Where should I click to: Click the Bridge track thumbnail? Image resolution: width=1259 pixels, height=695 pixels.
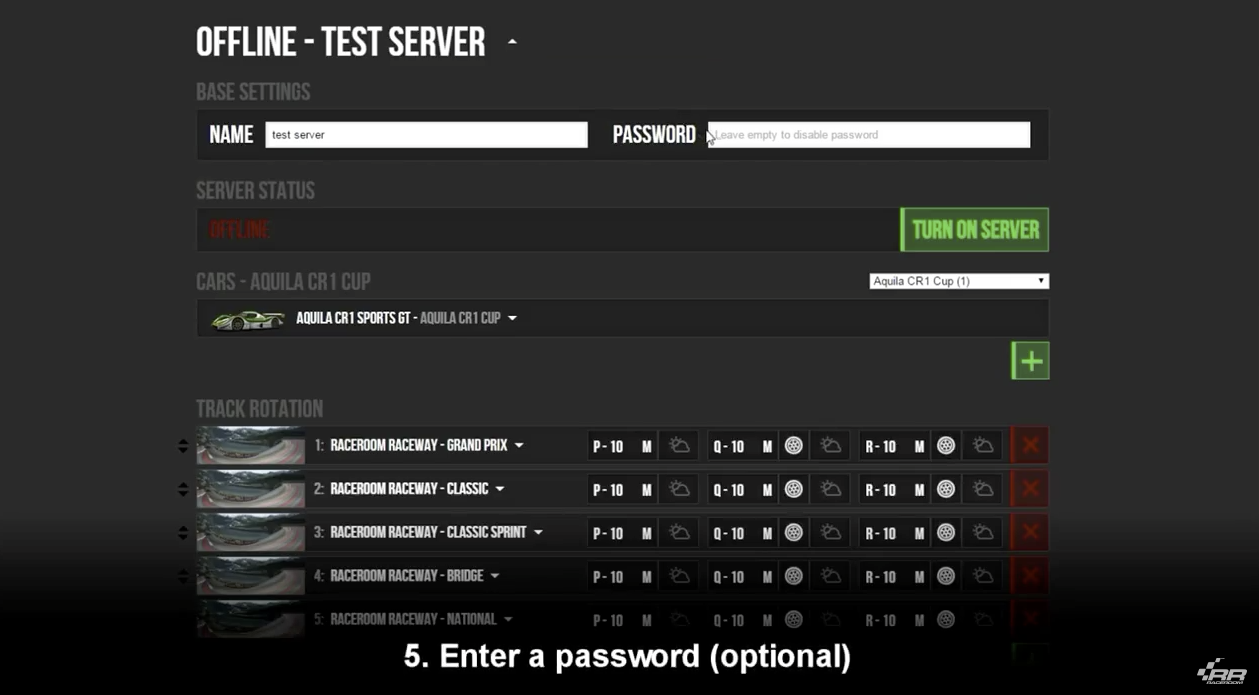251,576
